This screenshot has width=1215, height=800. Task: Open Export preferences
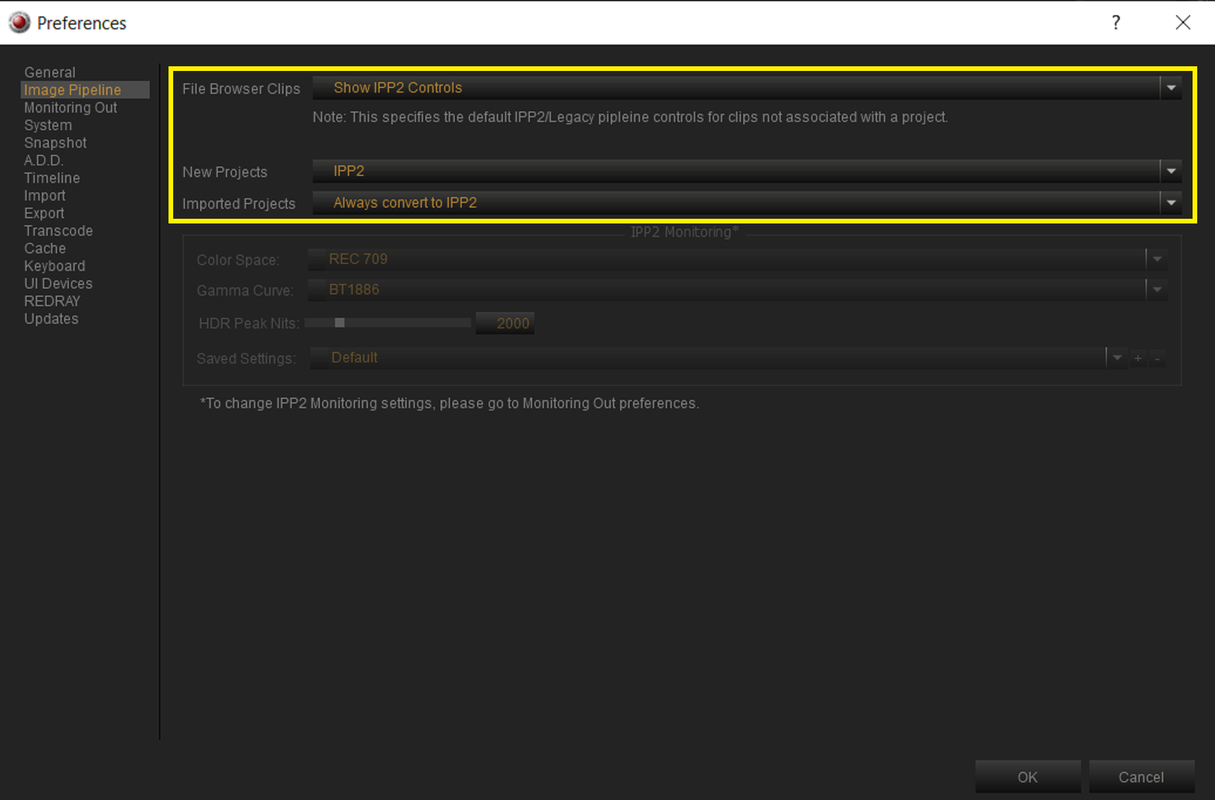pos(44,213)
